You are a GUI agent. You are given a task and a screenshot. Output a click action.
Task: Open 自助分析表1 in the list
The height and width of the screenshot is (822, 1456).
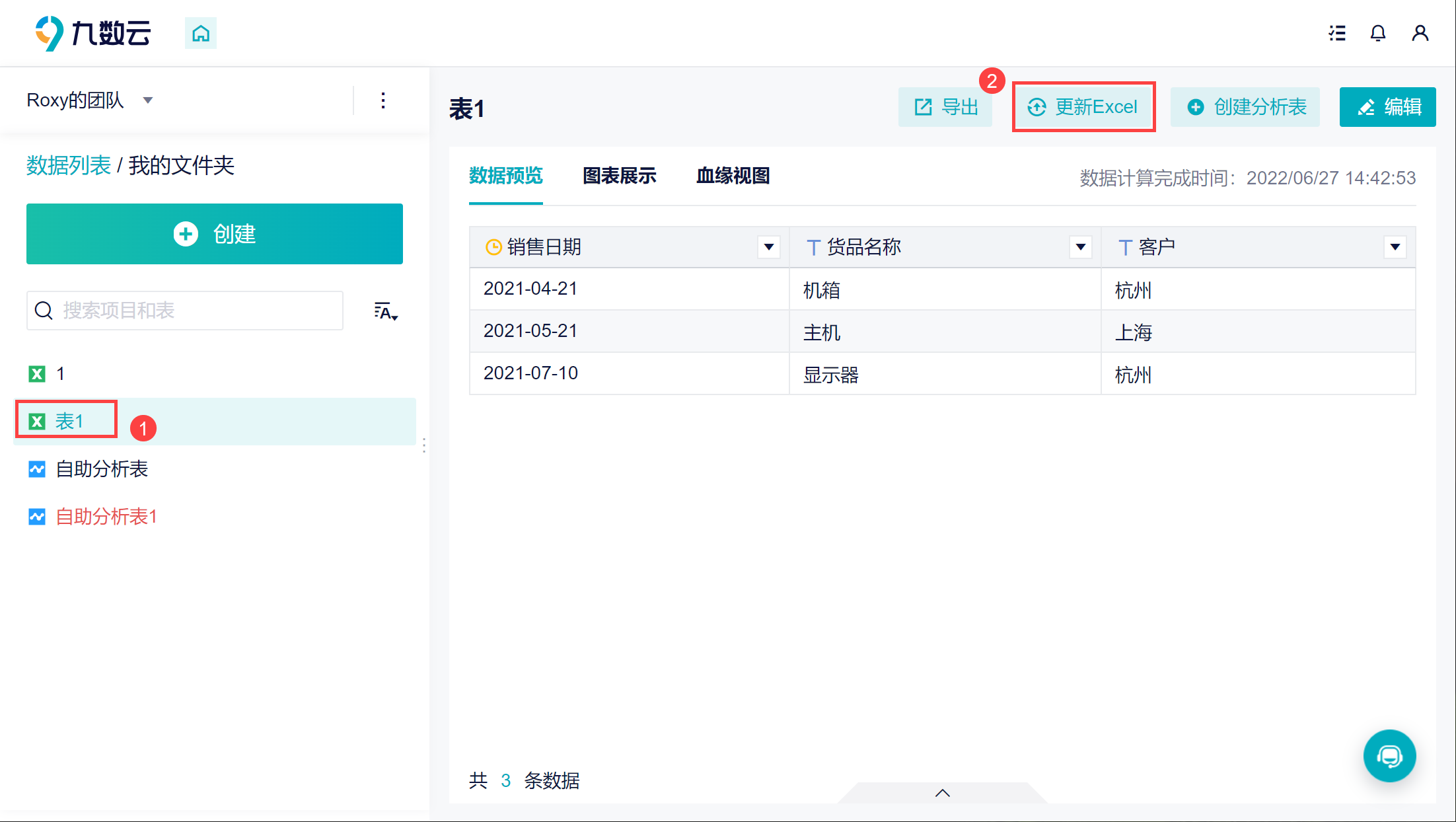pos(106,517)
